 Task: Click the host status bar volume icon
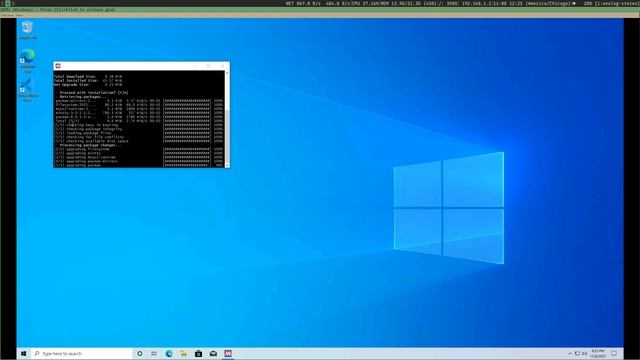[x=574, y=3]
